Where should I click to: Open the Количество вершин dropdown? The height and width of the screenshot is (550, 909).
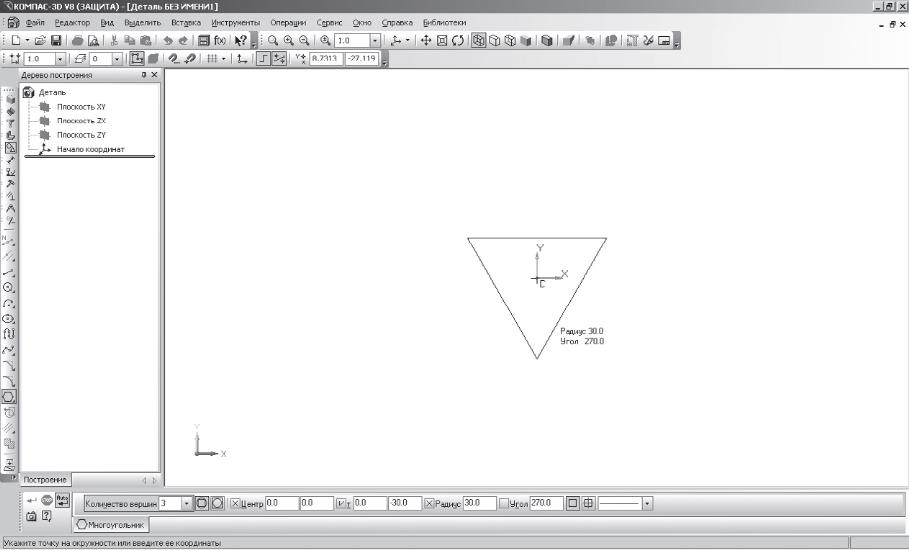point(186,504)
